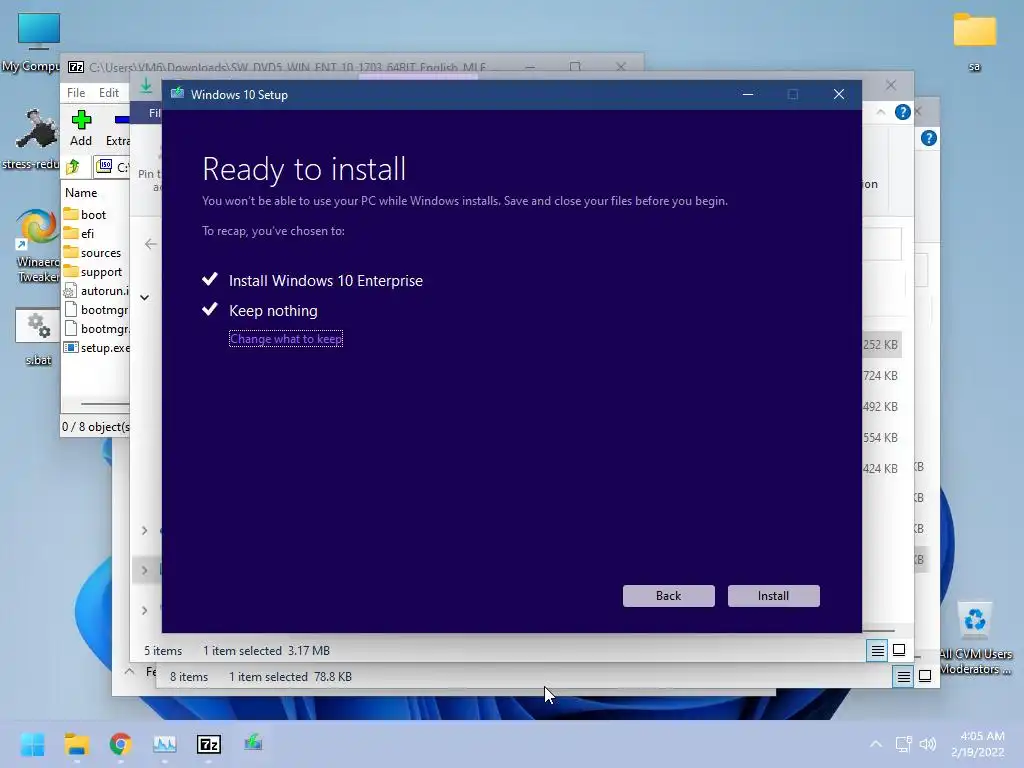Open the s.bat desktop file

coord(38,337)
